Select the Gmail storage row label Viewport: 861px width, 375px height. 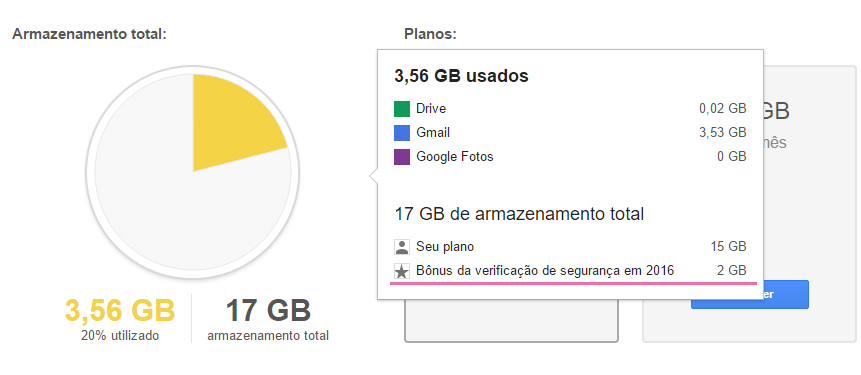point(433,133)
